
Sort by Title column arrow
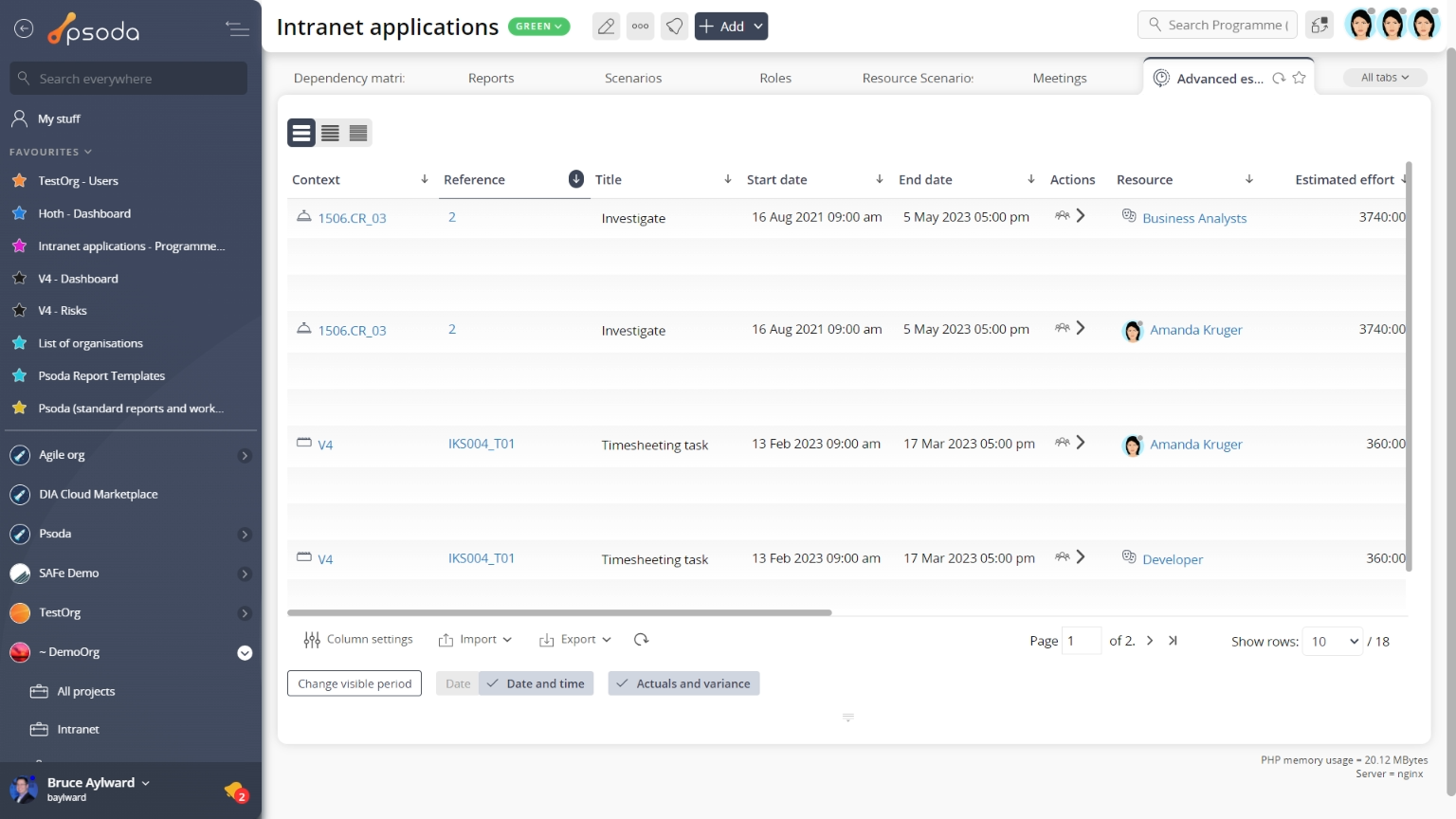tap(728, 179)
